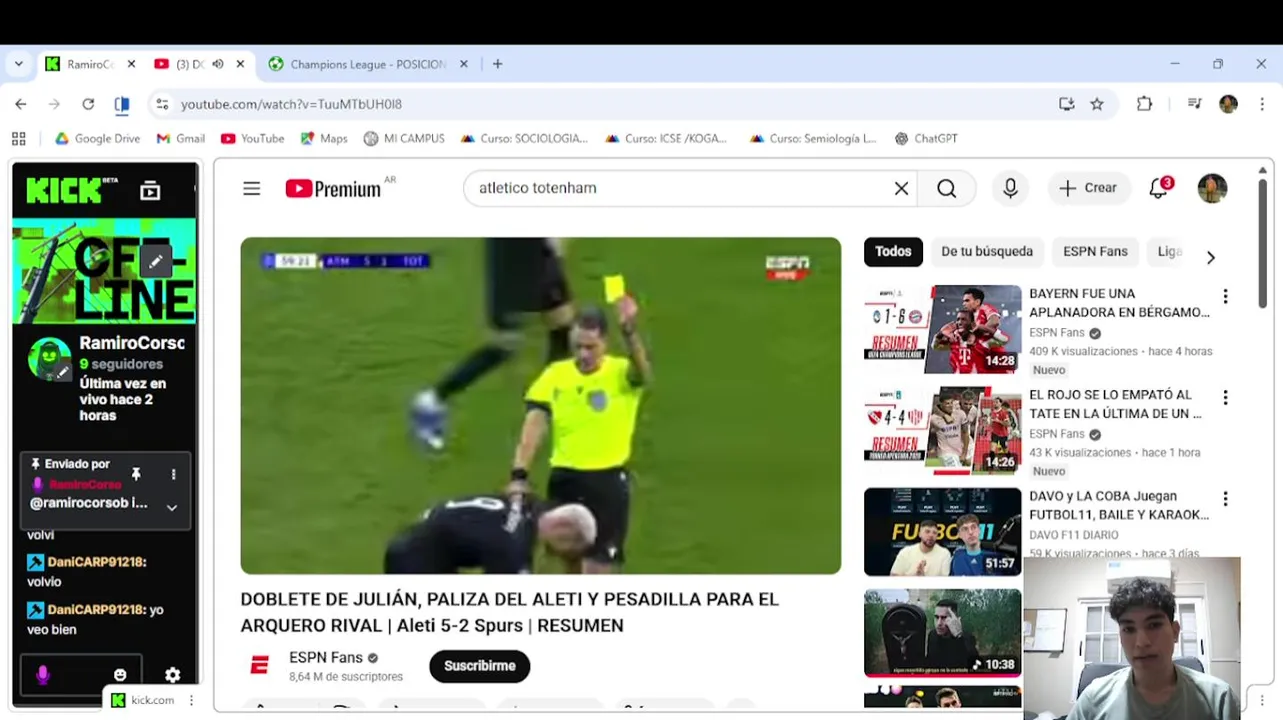Open options menu for EL ROJO video
The image size is (1283, 720).
pos(1225,398)
